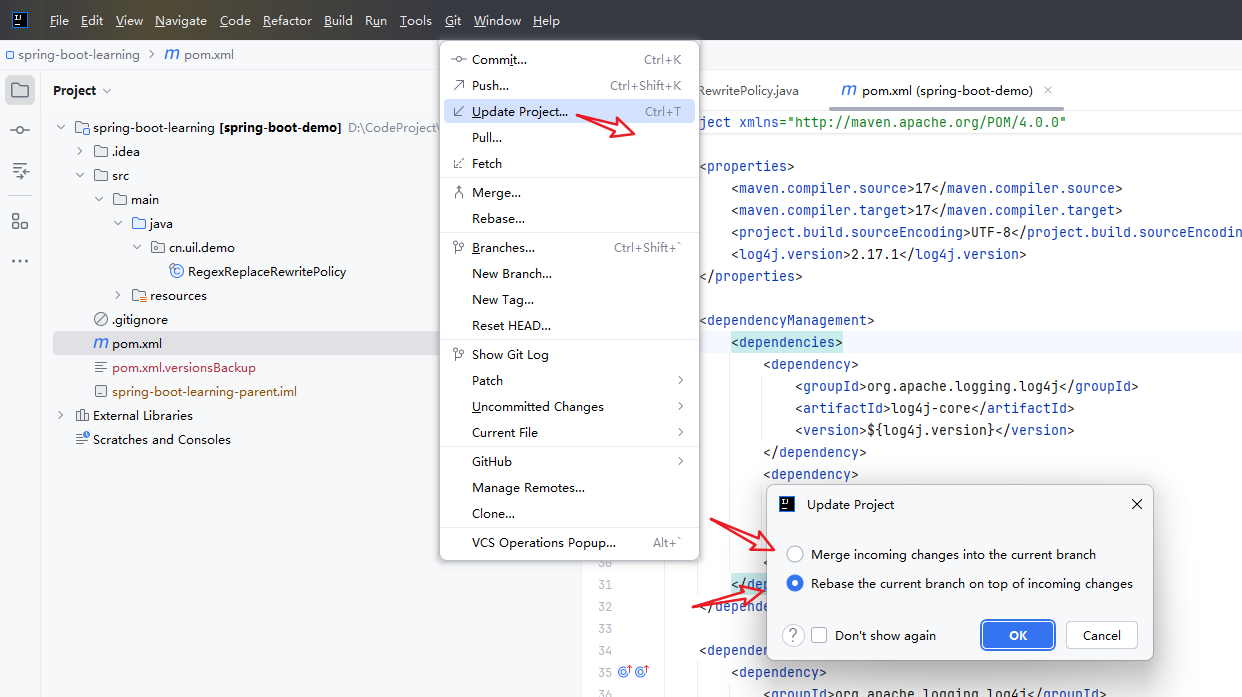Select Merge incoming changes radio button
1242x697 pixels.
(x=795, y=554)
